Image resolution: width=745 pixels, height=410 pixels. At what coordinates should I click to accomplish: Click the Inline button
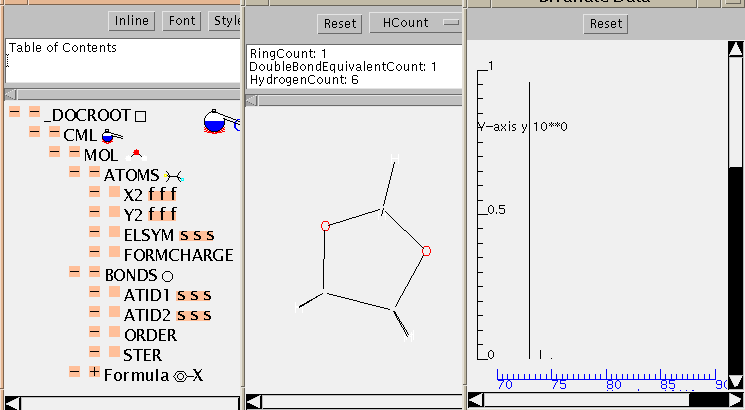tap(131, 20)
